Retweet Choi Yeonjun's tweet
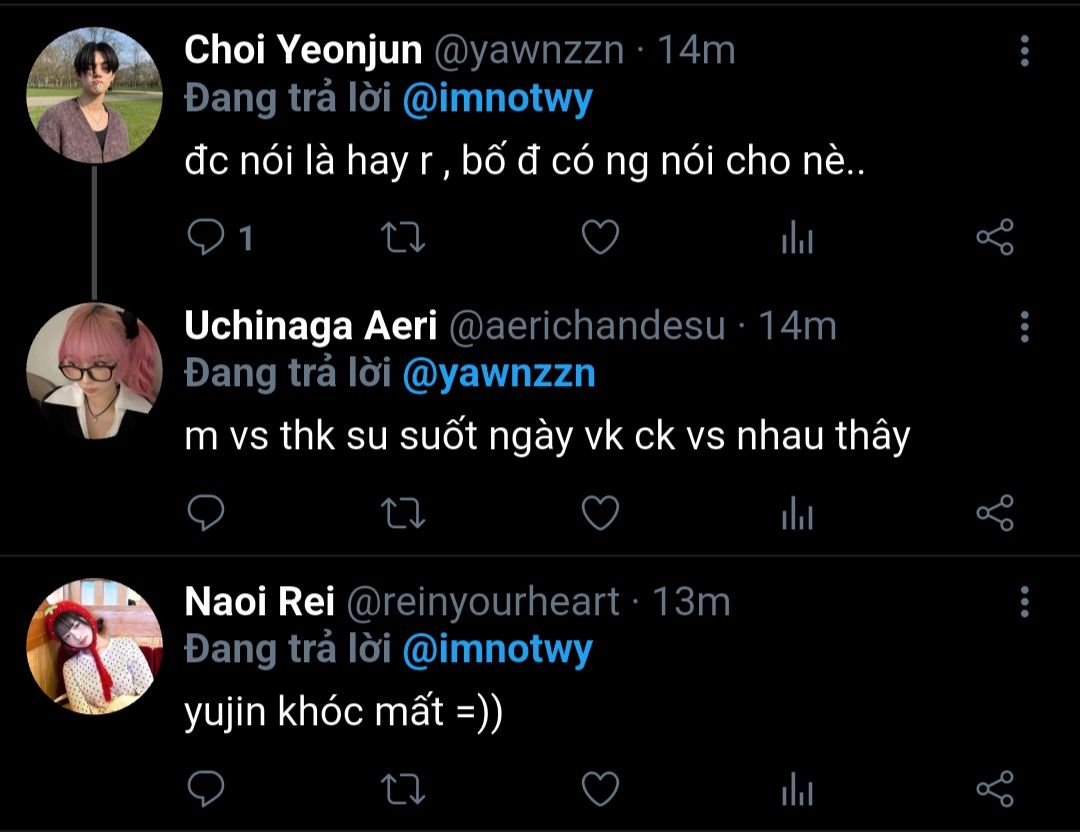 point(405,238)
